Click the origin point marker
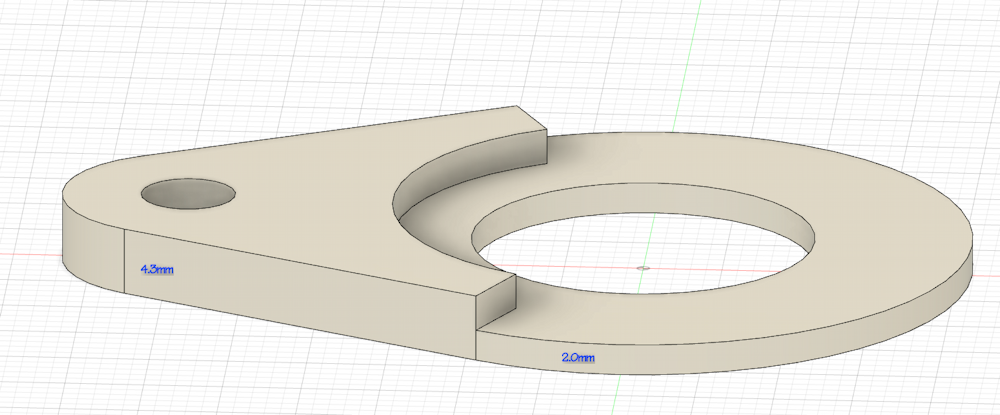The image size is (1000, 415). pos(645,267)
